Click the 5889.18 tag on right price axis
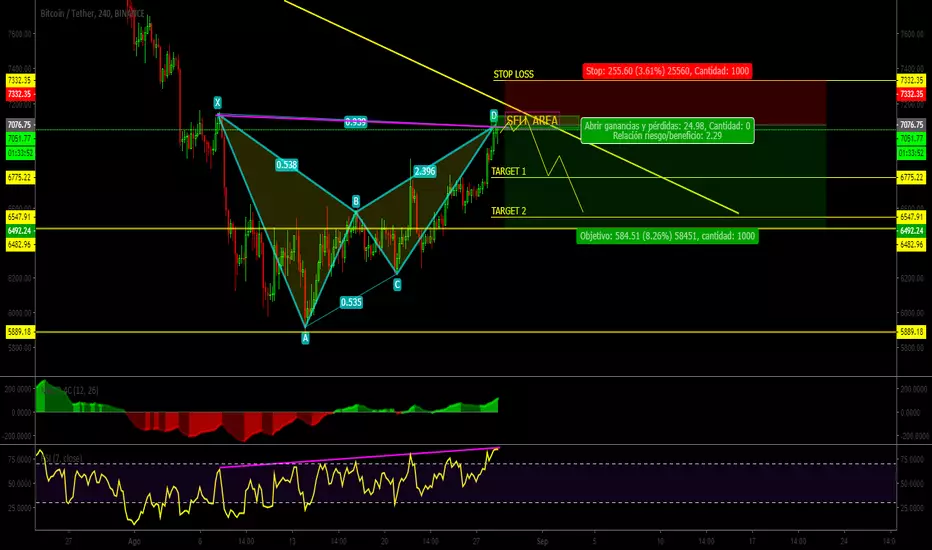 [x=911, y=332]
